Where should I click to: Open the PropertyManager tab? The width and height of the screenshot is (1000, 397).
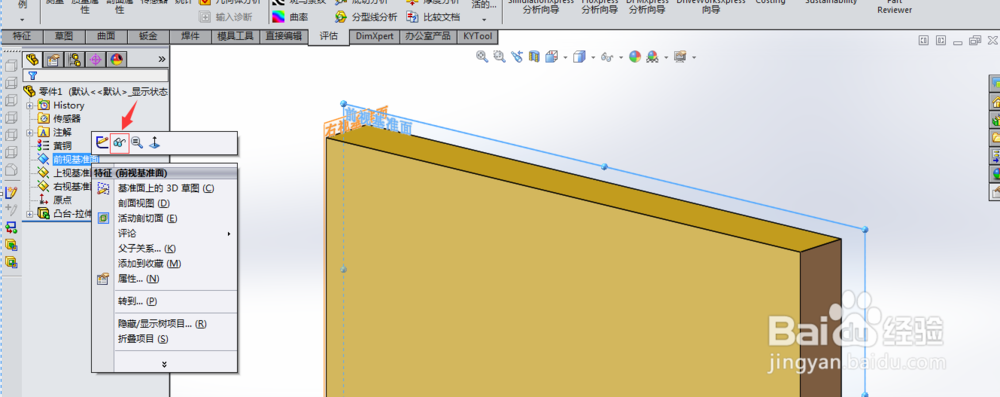point(54,60)
